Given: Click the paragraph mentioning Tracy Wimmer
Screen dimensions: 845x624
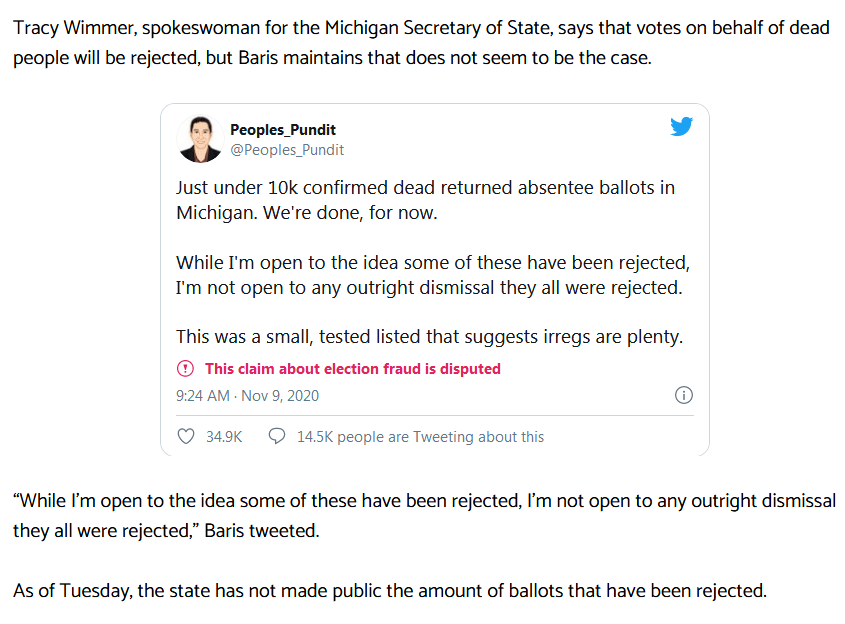Looking at the screenshot, I should pyautogui.click(x=421, y=43).
